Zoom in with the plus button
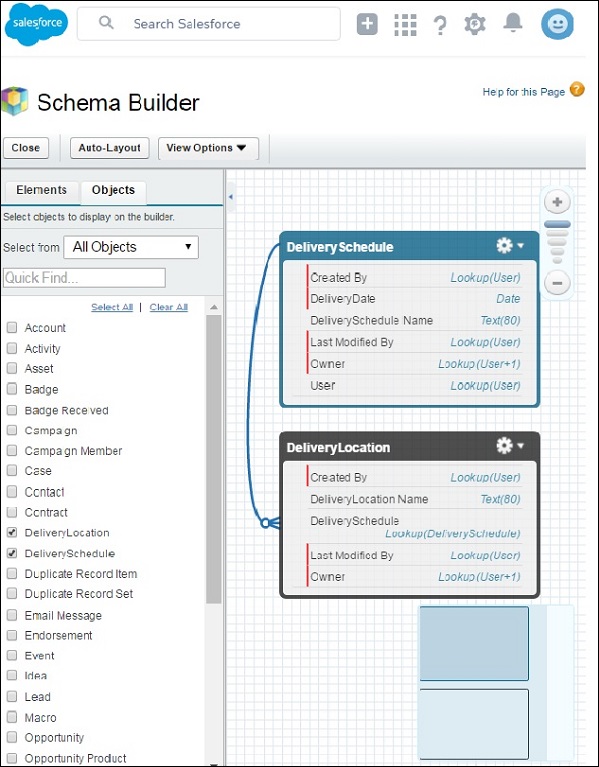 (557, 203)
